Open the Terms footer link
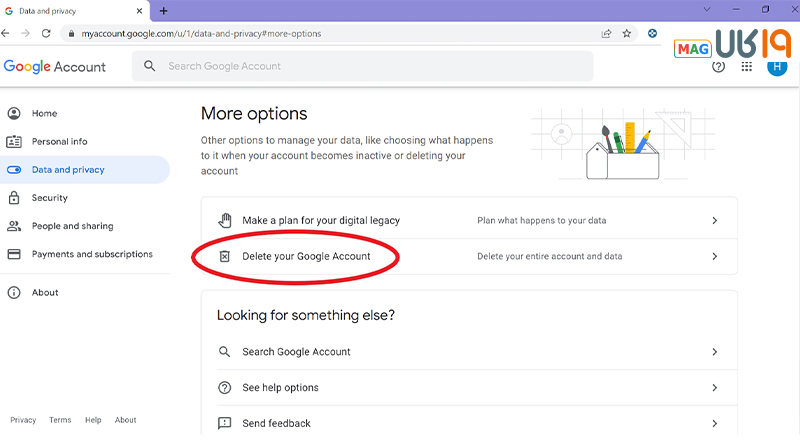800x444 pixels. pos(60,420)
